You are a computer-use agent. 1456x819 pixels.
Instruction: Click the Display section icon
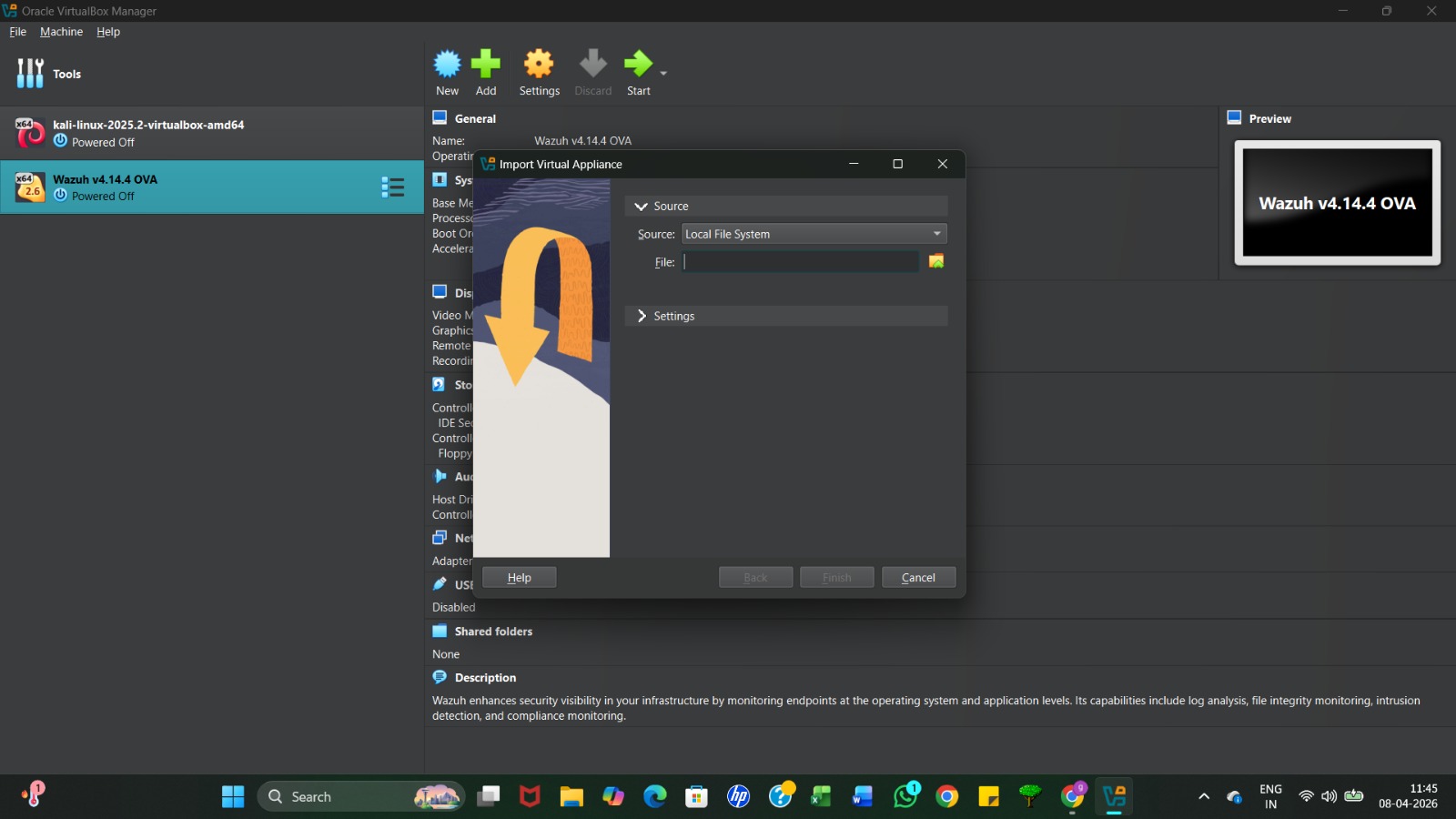[x=440, y=292]
